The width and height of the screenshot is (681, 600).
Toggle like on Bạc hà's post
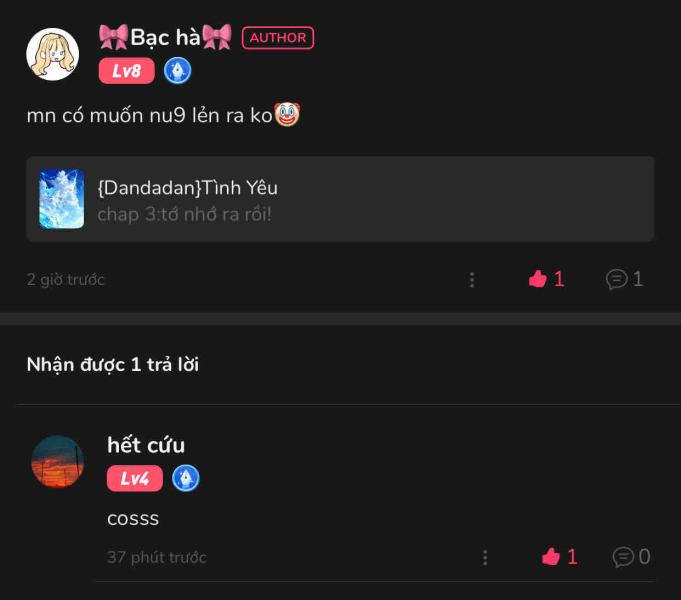click(546, 279)
